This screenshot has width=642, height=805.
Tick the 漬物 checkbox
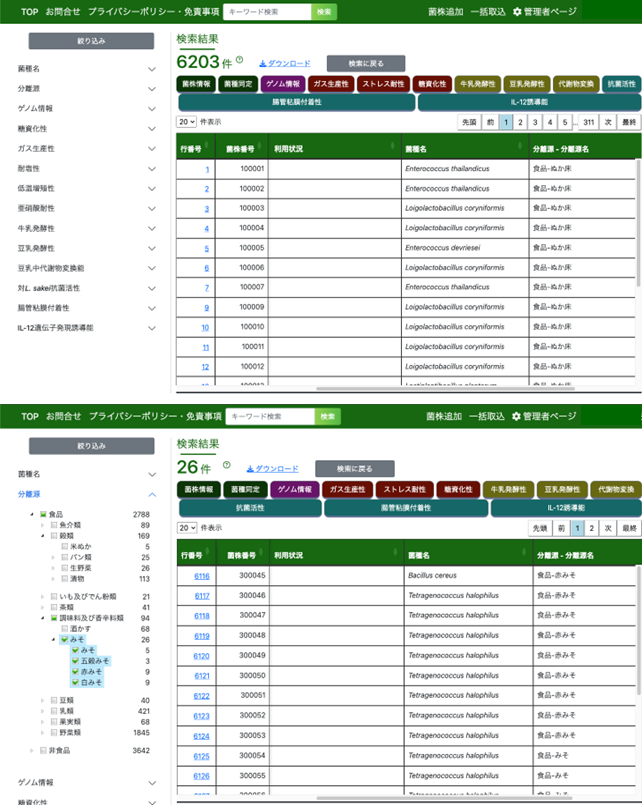(64, 579)
